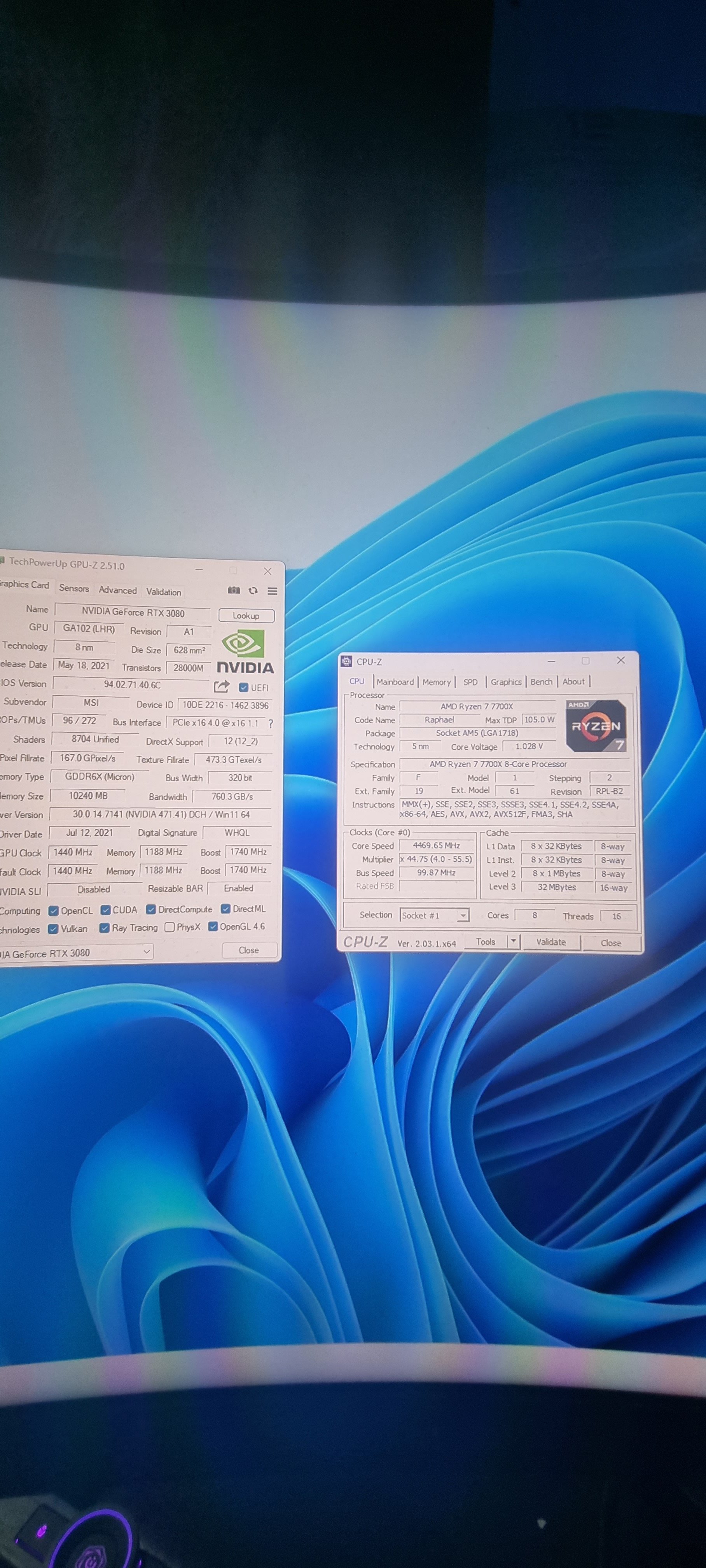Switch to the Advanced tab in GPU-Z

(x=118, y=590)
